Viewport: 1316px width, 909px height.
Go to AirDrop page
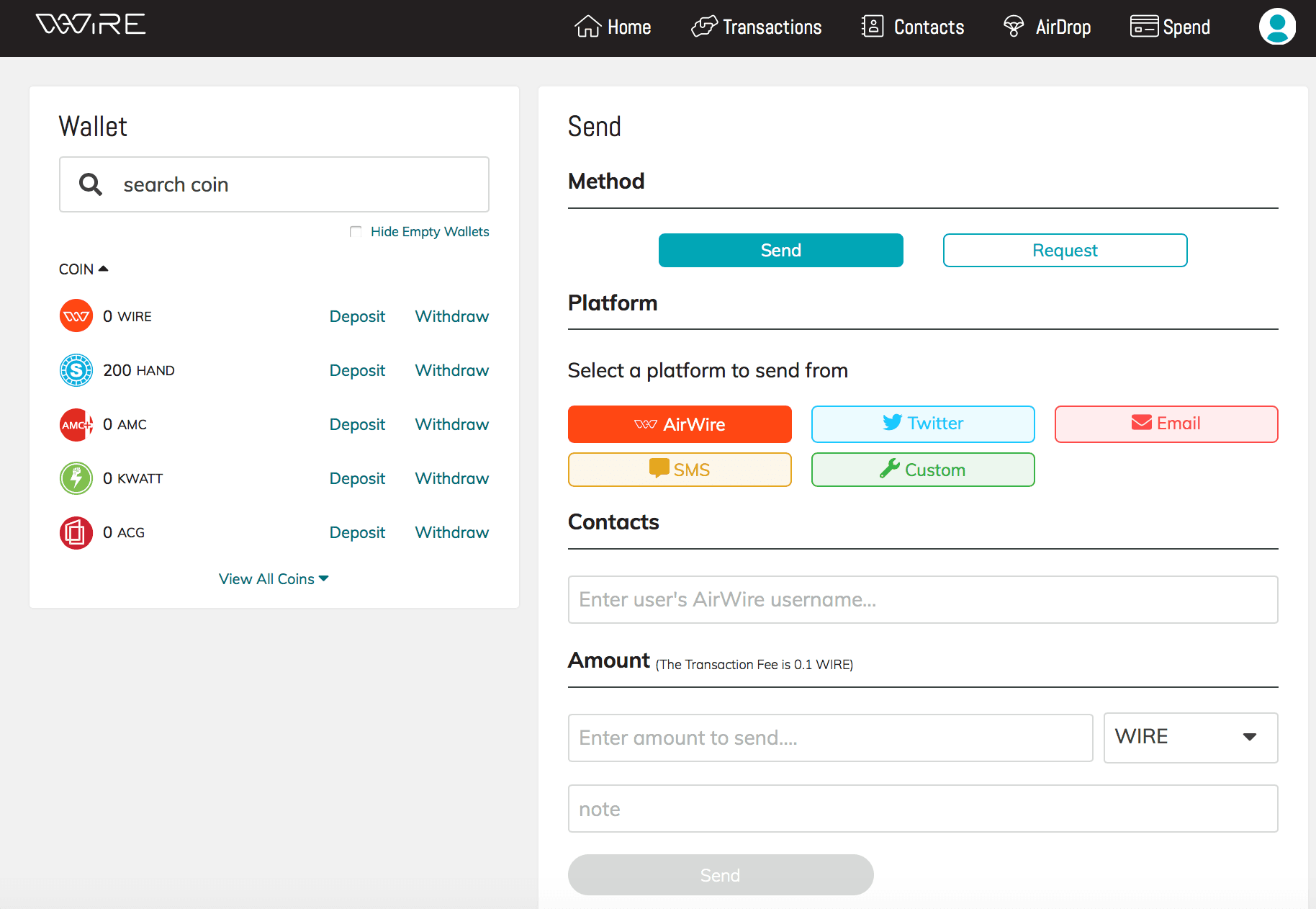pyautogui.click(x=1047, y=27)
